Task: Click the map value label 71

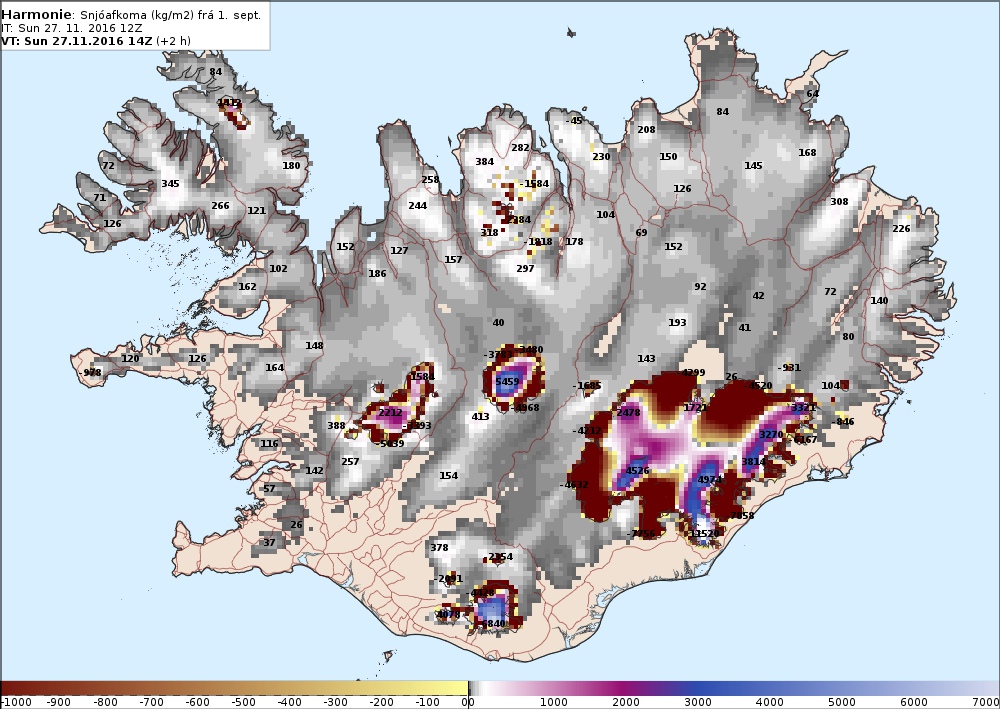Action: pyautogui.click(x=99, y=198)
